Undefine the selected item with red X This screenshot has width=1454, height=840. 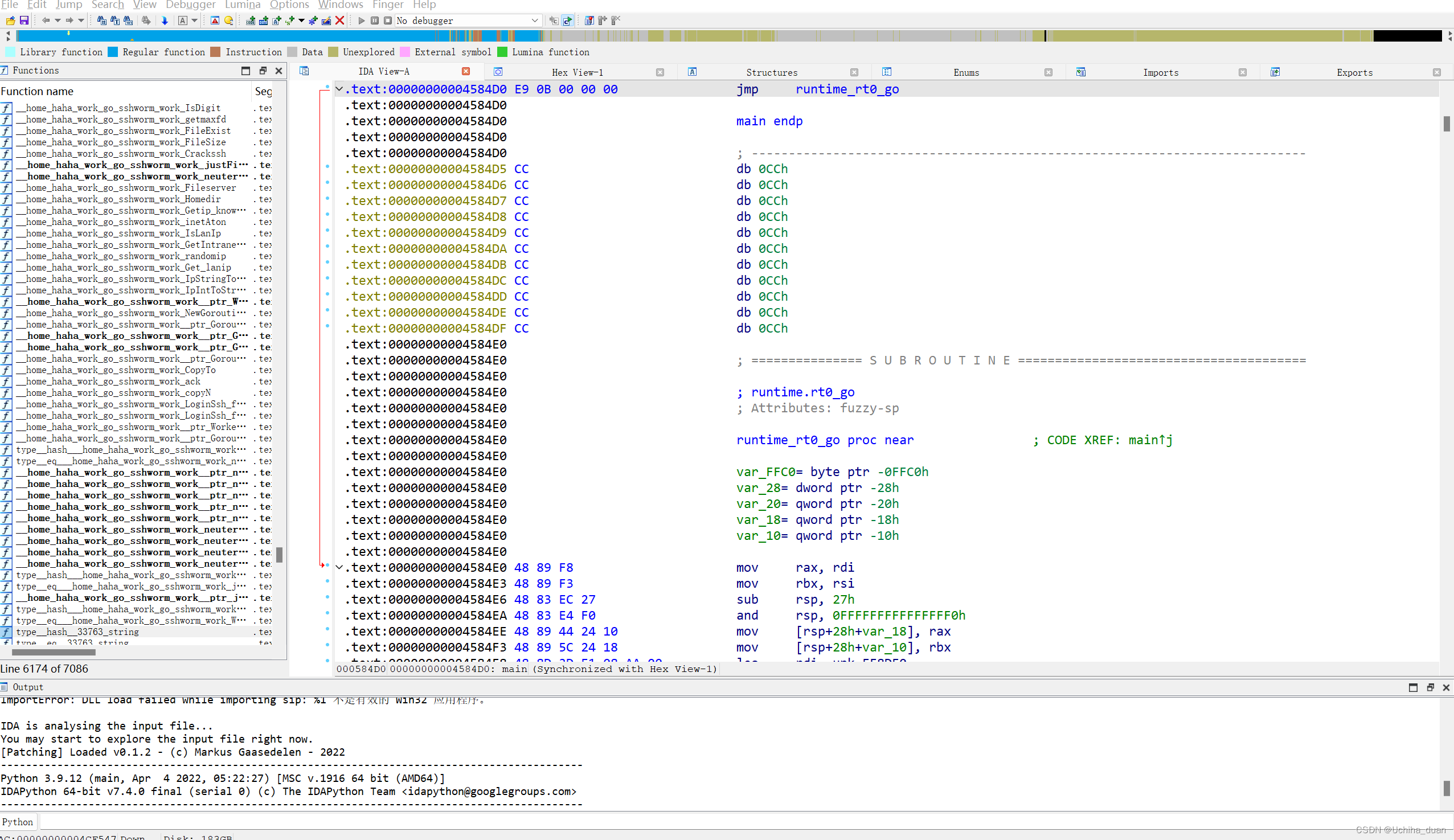click(340, 20)
